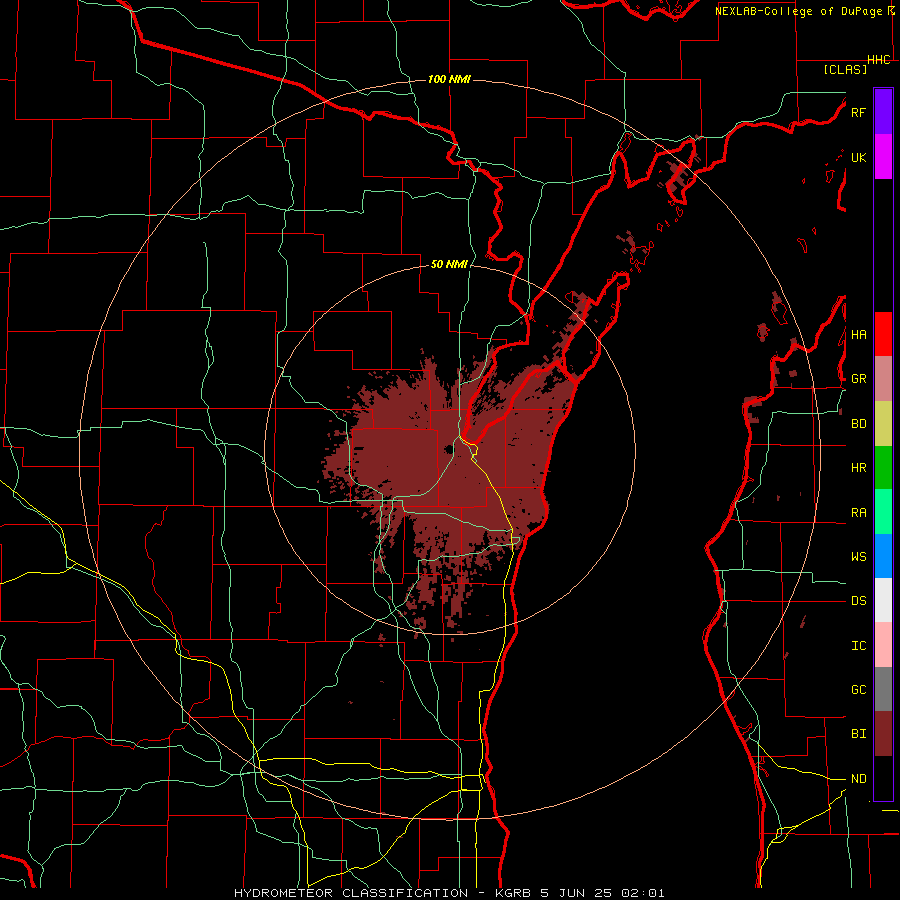Click the RF purple legend swatch
The image size is (900, 900).
(883, 112)
